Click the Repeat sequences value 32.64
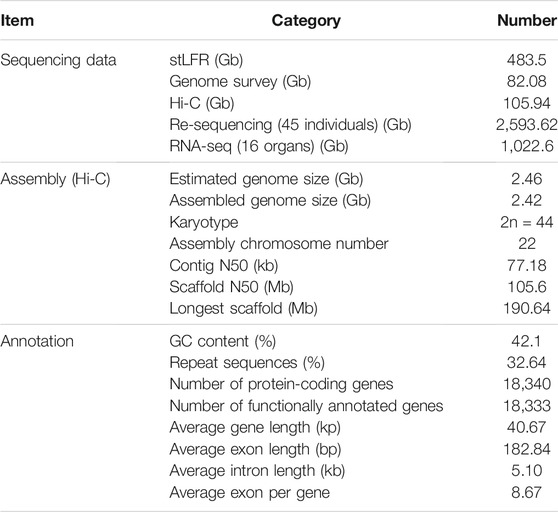558x512 pixels. [527, 363]
